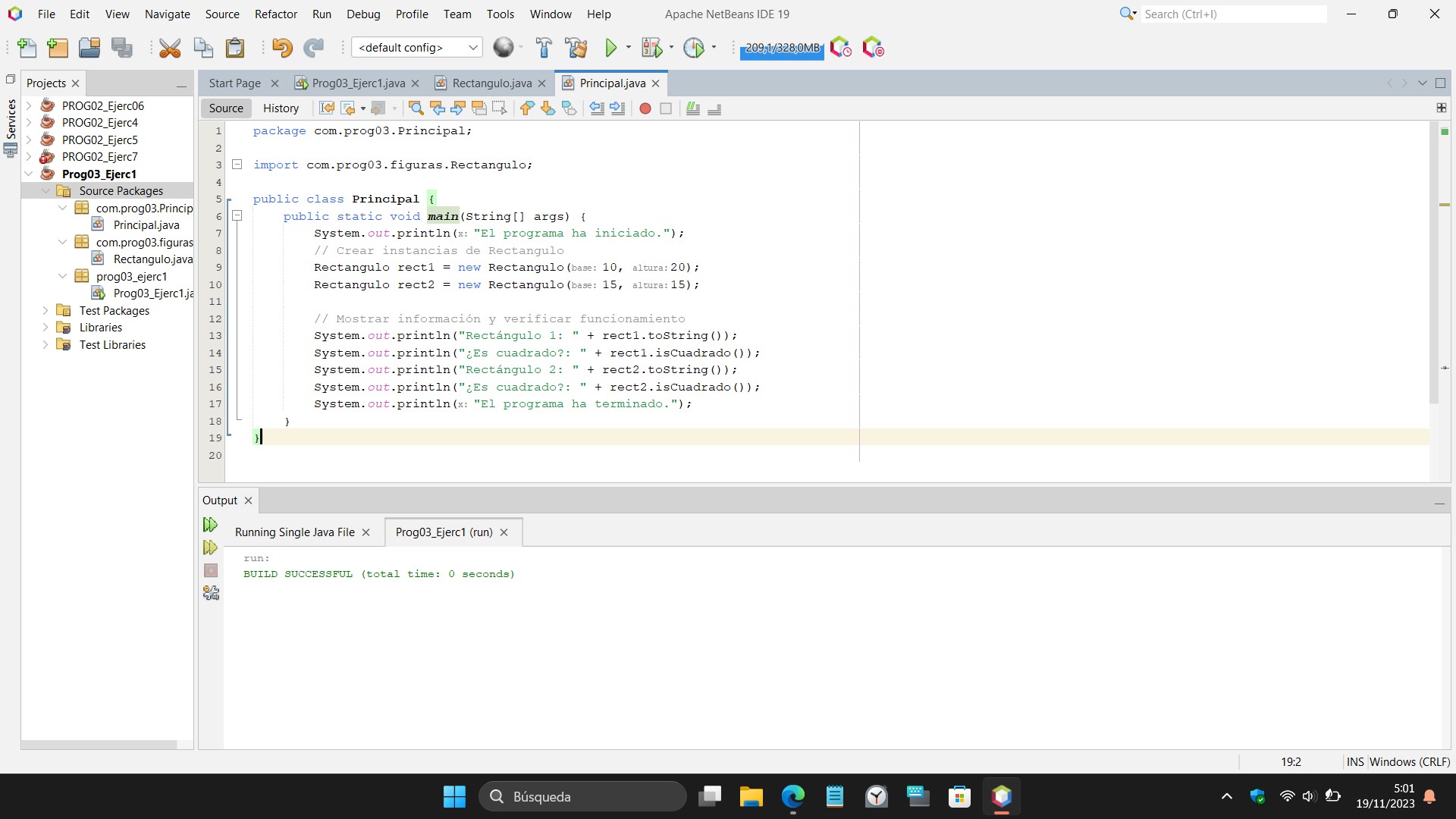1456x819 pixels.
Task: Click the Profile the IDE icon
Action: tap(841, 48)
